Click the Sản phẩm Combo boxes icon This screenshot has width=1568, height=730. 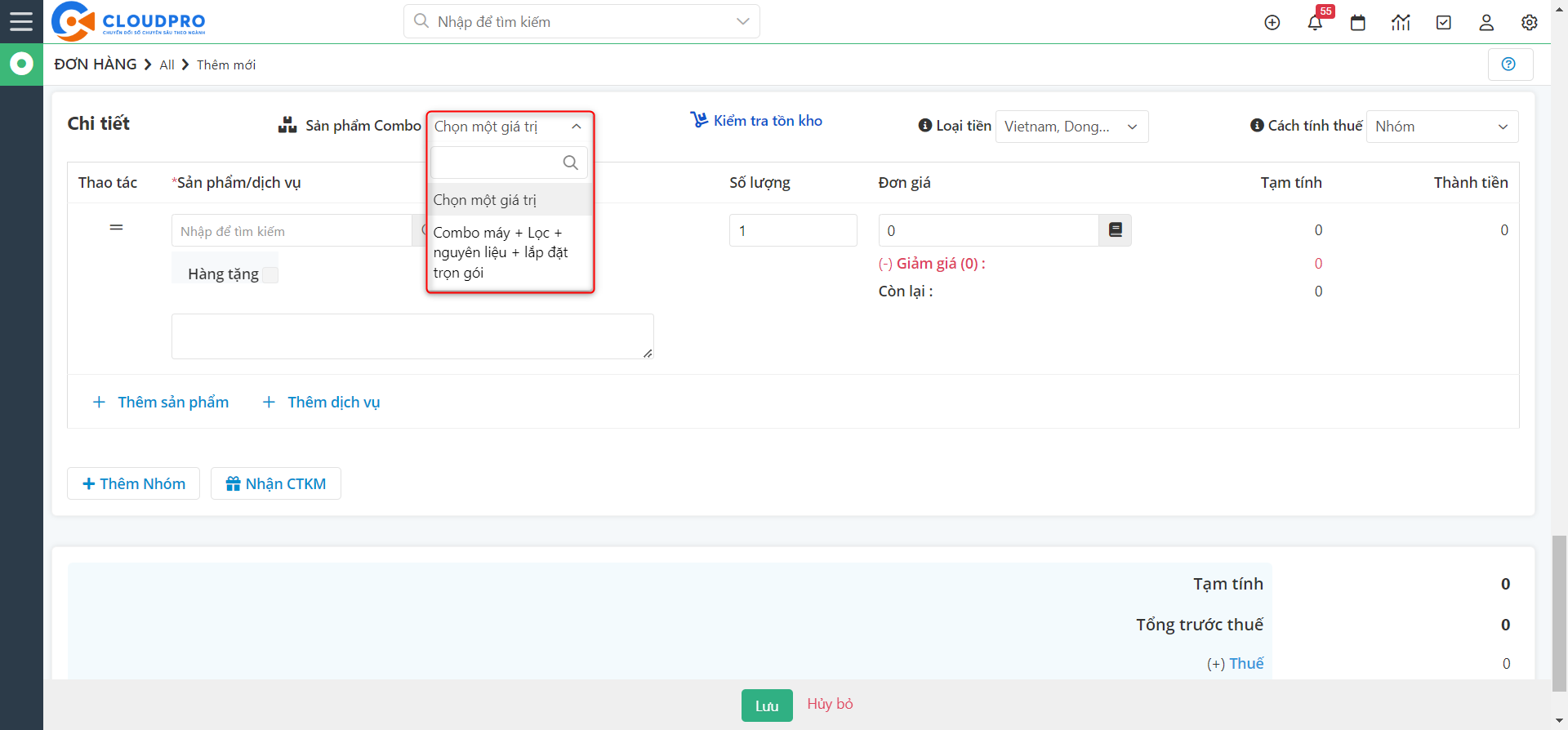(x=287, y=126)
